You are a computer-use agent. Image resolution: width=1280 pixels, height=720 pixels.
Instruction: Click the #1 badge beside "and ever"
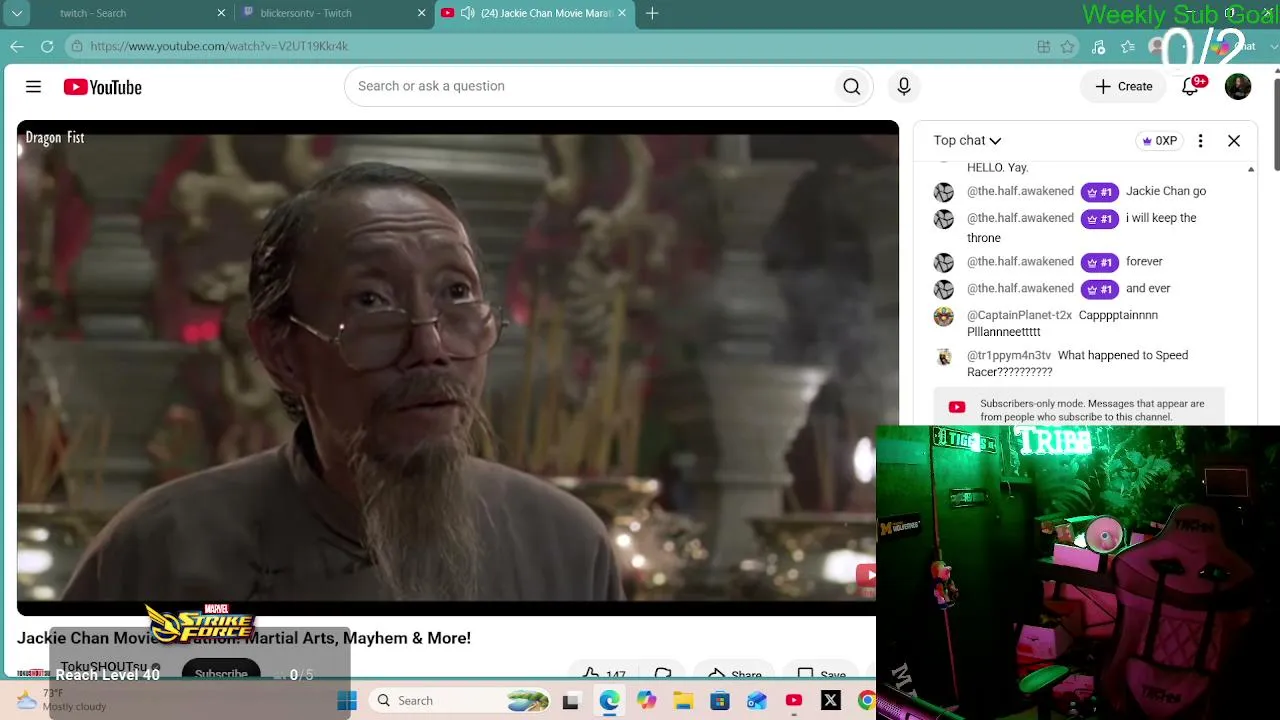(1099, 289)
